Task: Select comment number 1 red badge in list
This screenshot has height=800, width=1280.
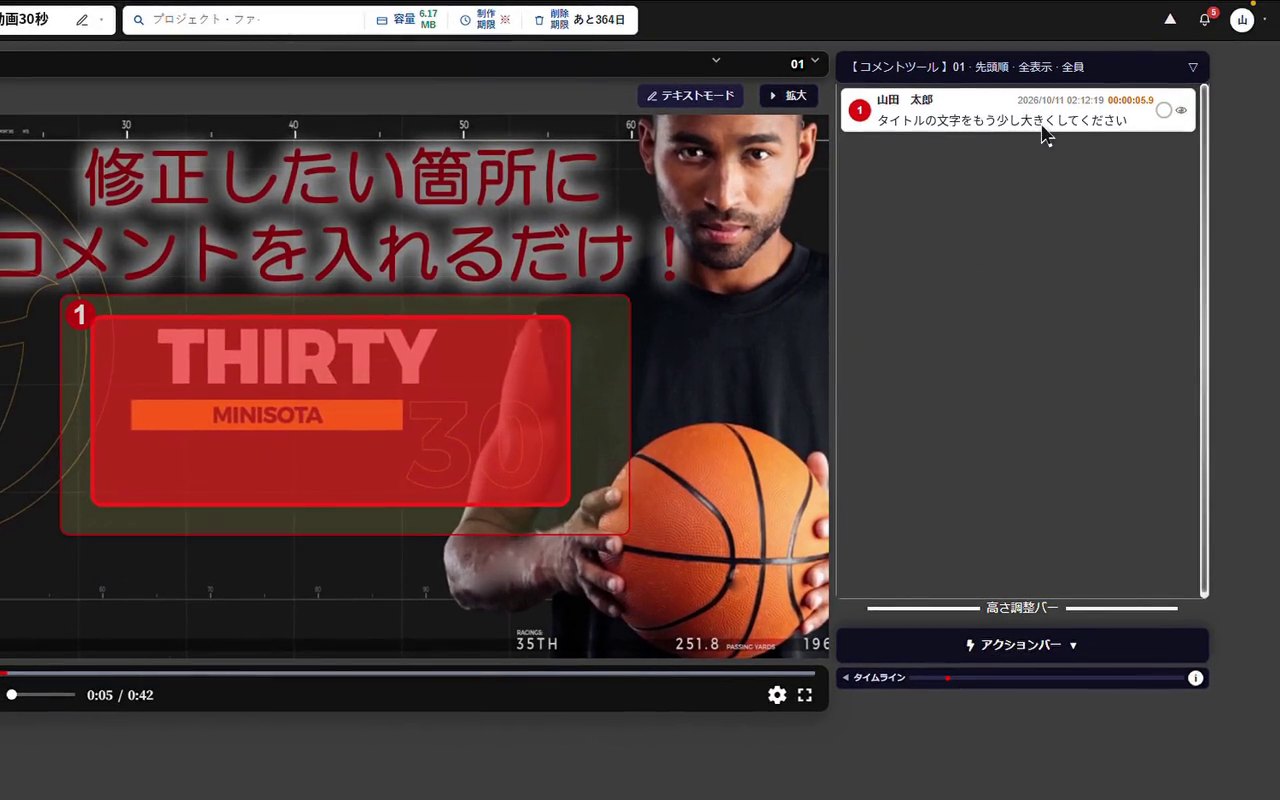Action: point(859,110)
